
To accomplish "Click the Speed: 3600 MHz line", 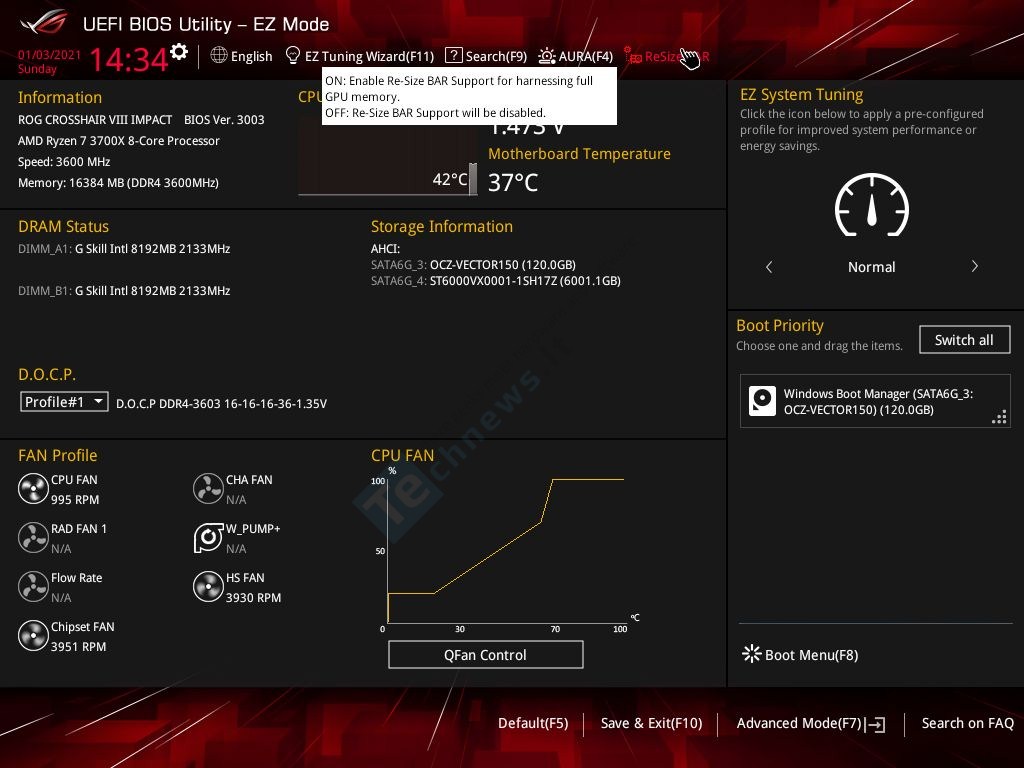I will [64, 162].
